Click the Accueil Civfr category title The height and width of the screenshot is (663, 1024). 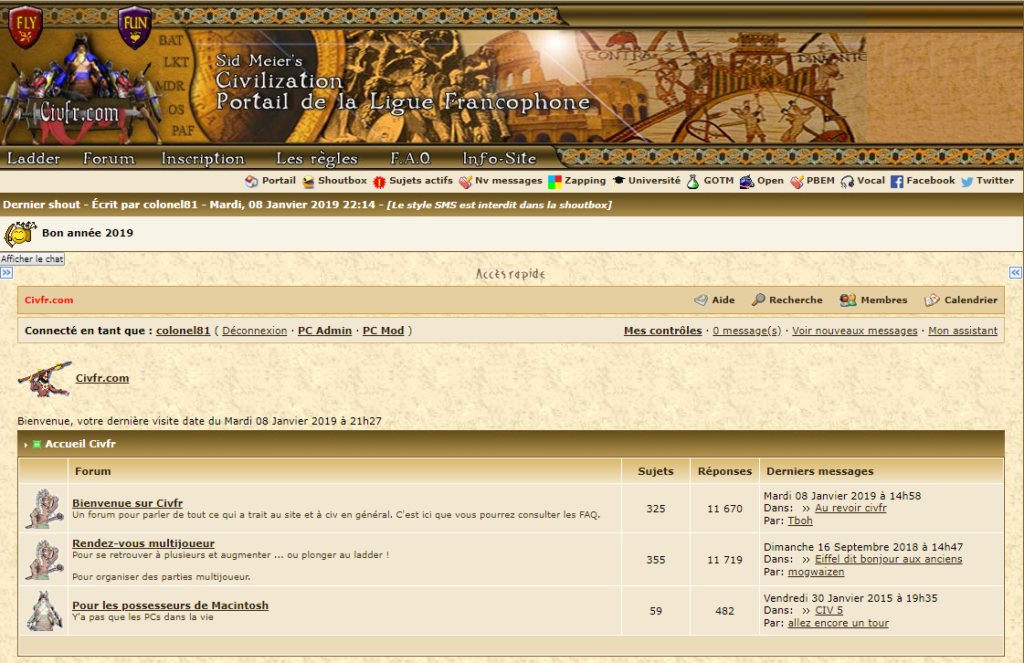click(80, 444)
